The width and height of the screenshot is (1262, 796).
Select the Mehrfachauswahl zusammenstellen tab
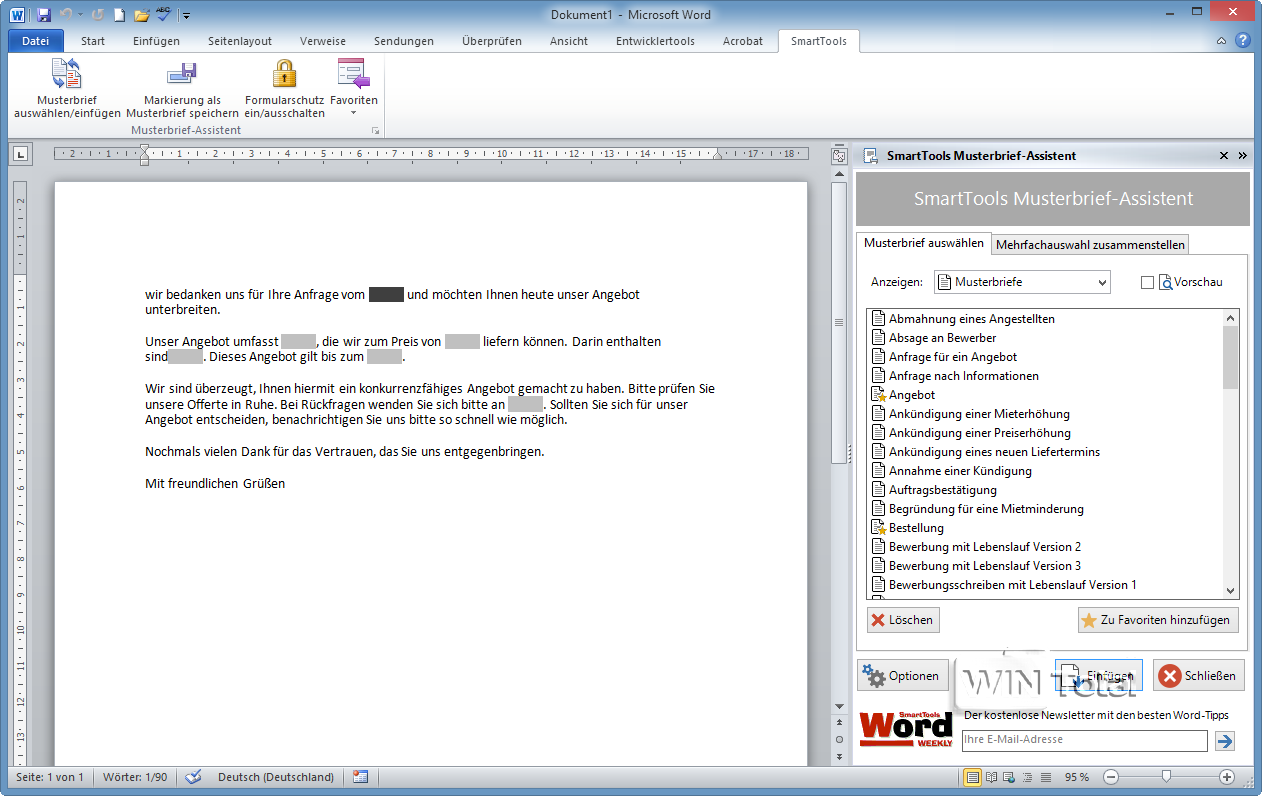pos(1090,245)
